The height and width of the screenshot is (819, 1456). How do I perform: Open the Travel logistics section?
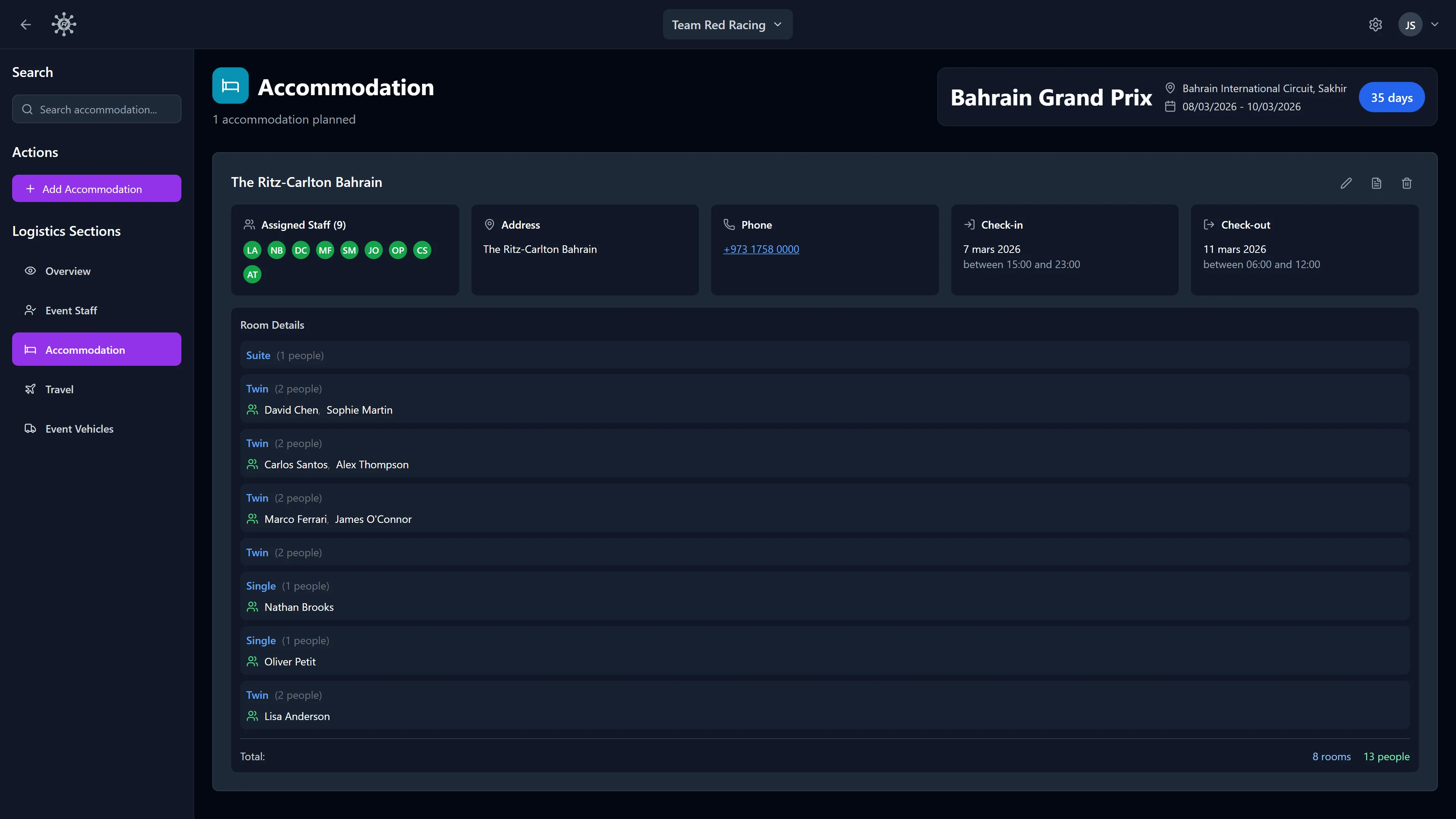[x=59, y=389]
